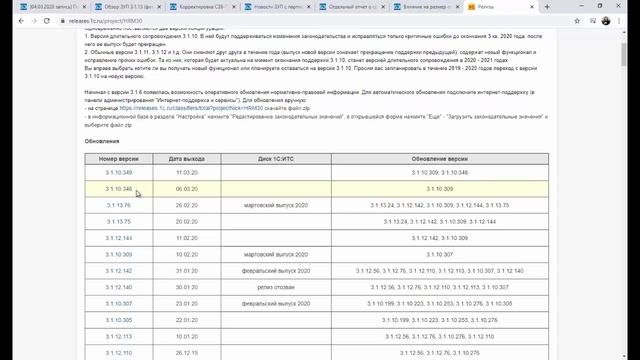Select the date 20.02.20 cell
The height and width of the screenshot is (360, 640).
(187, 222)
